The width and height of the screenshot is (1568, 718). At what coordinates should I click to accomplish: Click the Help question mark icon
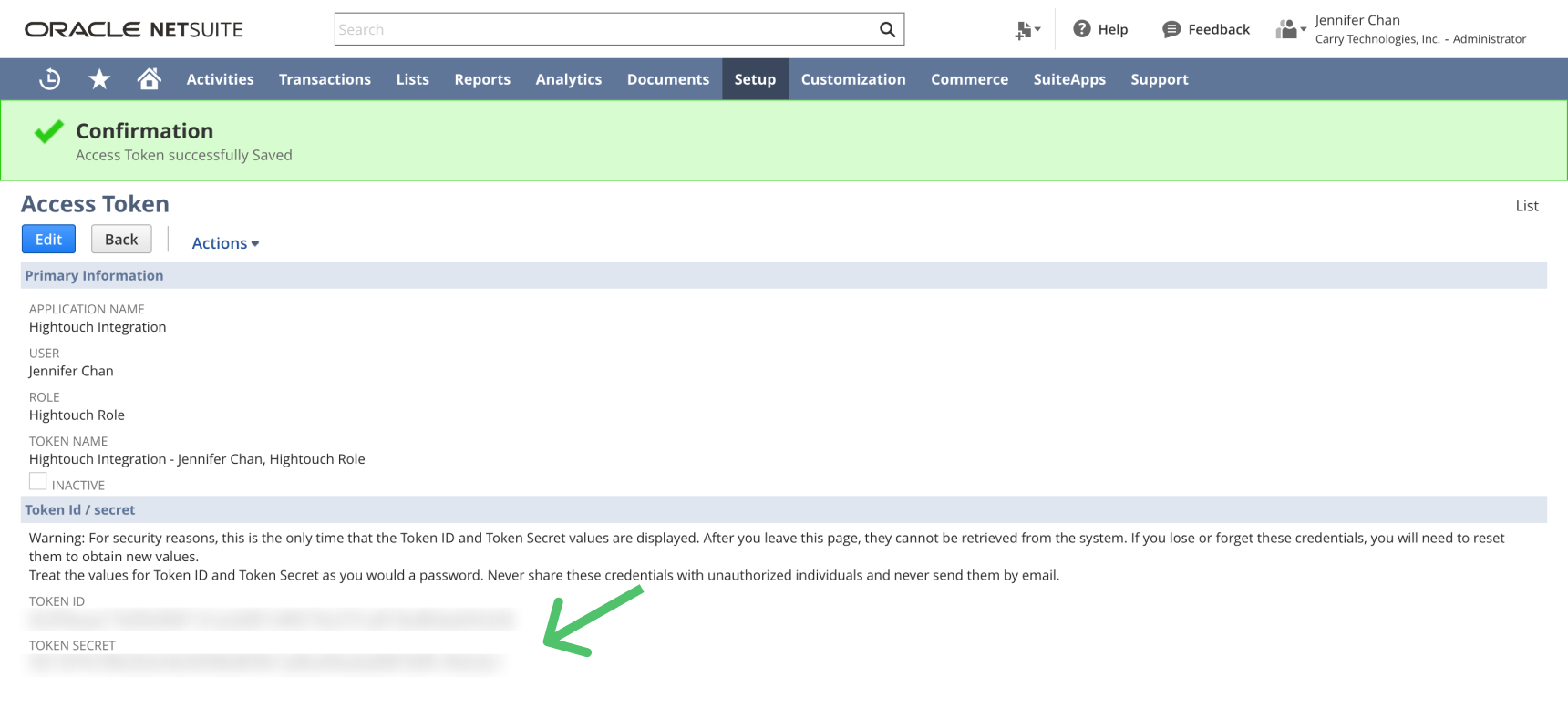(1082, 29)
